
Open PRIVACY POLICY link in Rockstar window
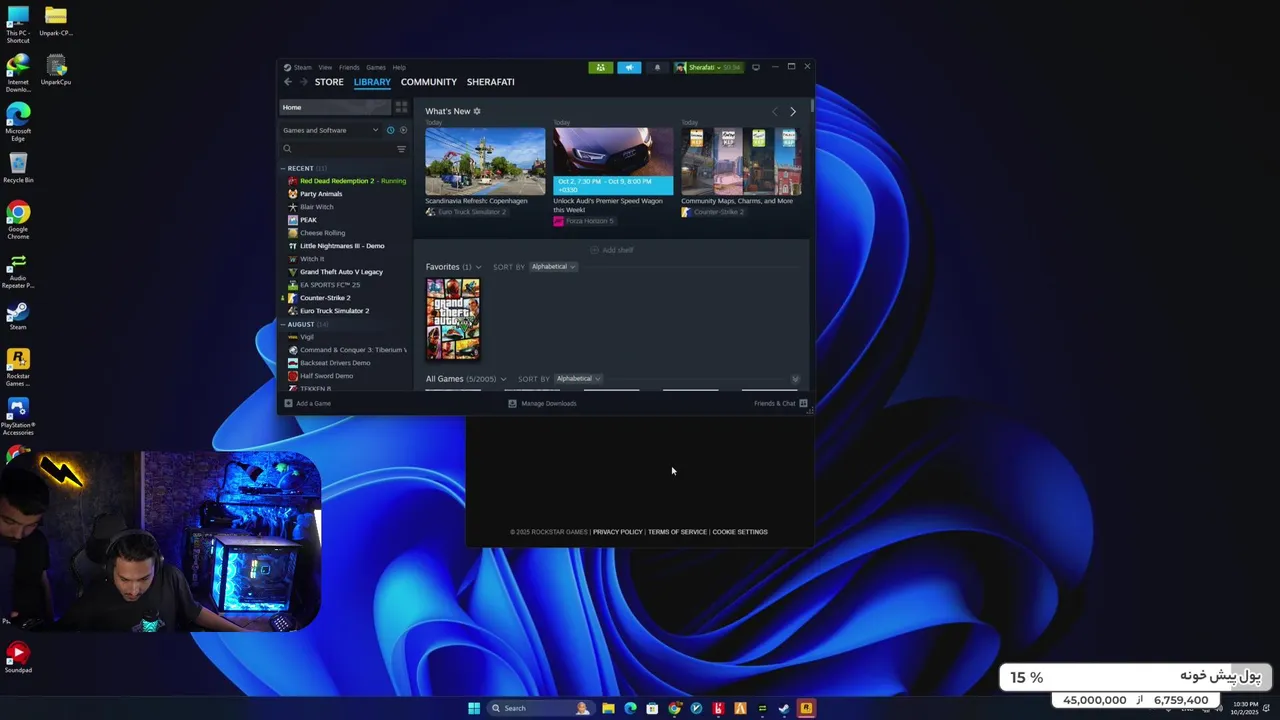point(618,532)
